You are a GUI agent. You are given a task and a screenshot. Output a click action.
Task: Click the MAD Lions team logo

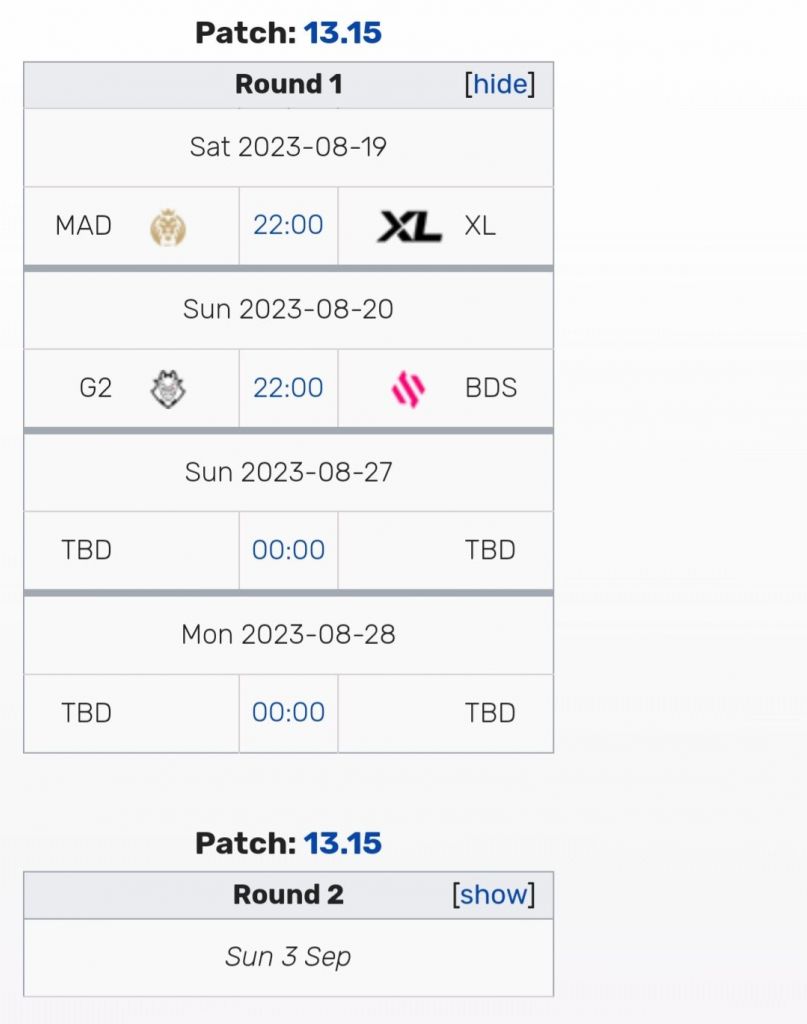pos(167,227)
